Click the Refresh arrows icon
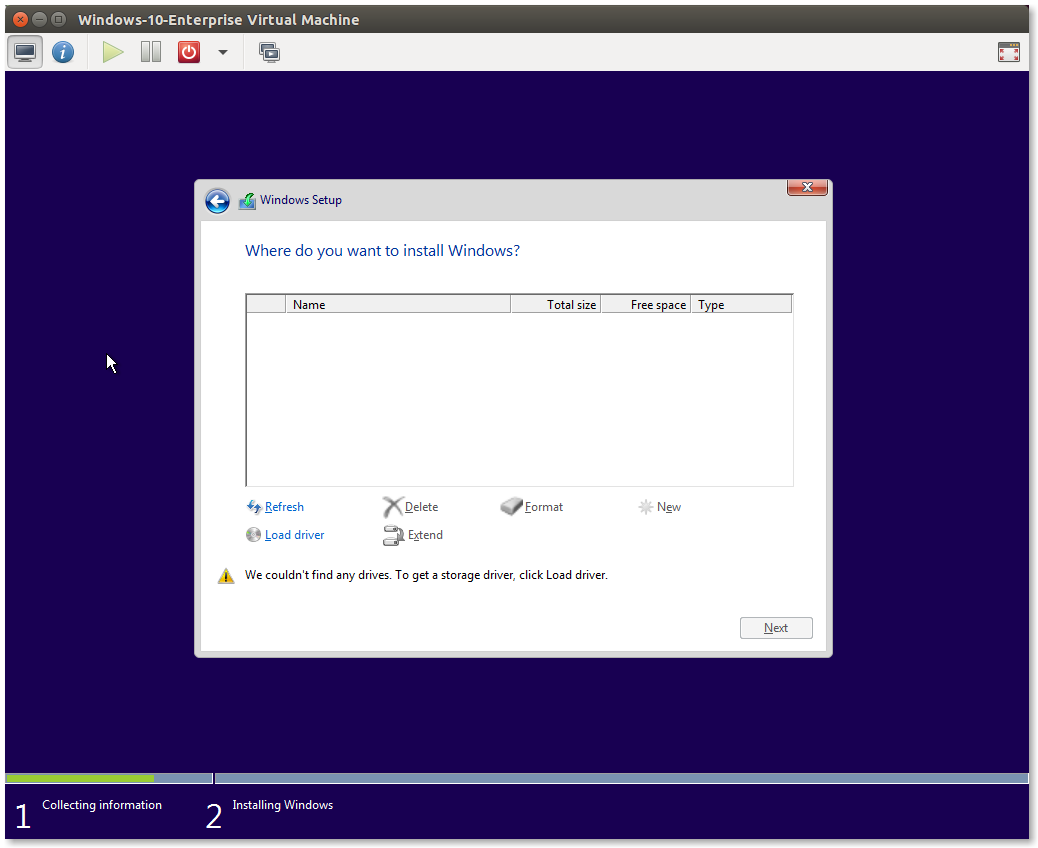This screenshot has height=848, width=1038. [x=254, y=507]
